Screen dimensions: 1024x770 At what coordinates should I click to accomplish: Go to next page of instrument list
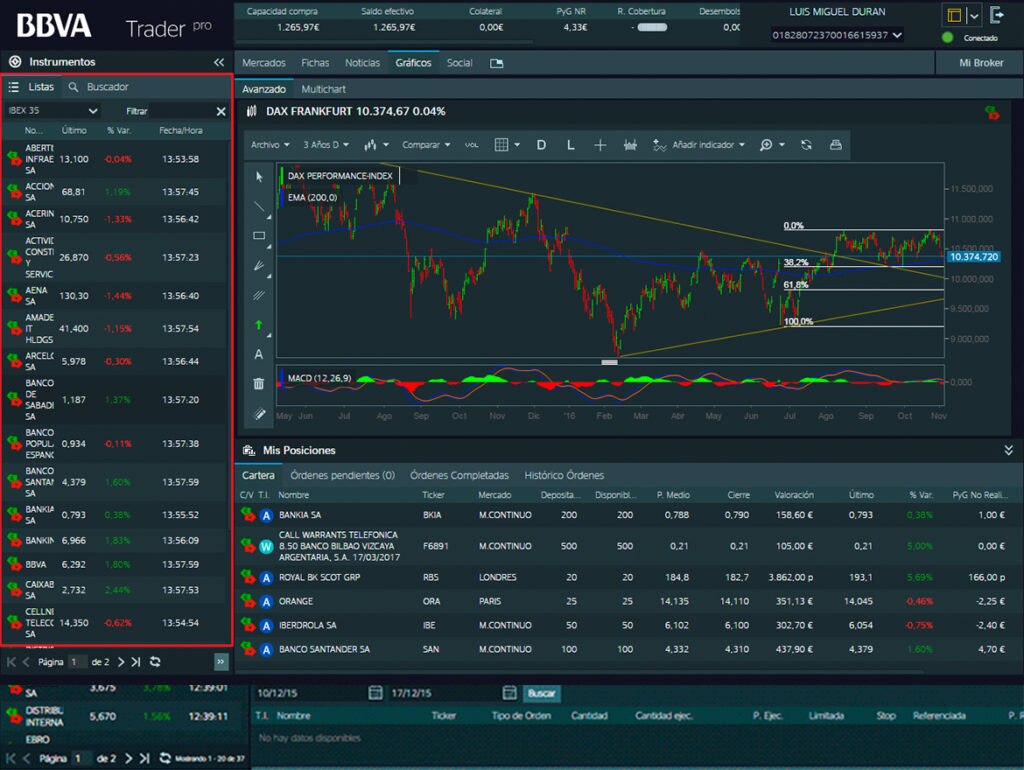coord(121,662)
